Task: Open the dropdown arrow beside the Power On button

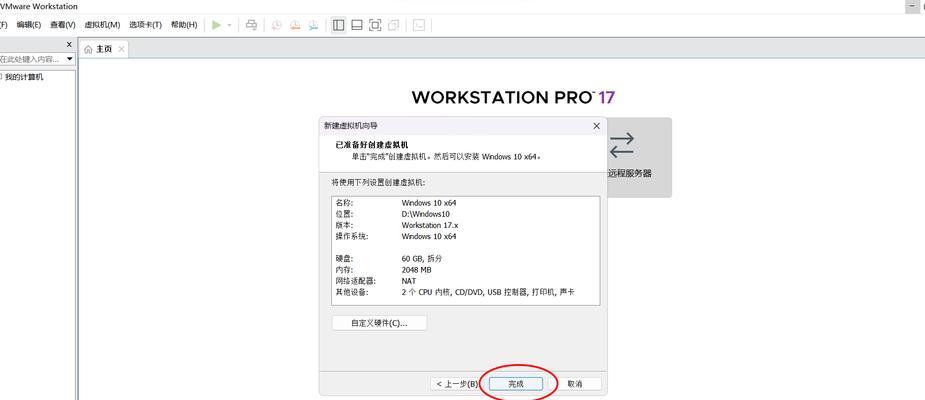Action: (229, 25)
